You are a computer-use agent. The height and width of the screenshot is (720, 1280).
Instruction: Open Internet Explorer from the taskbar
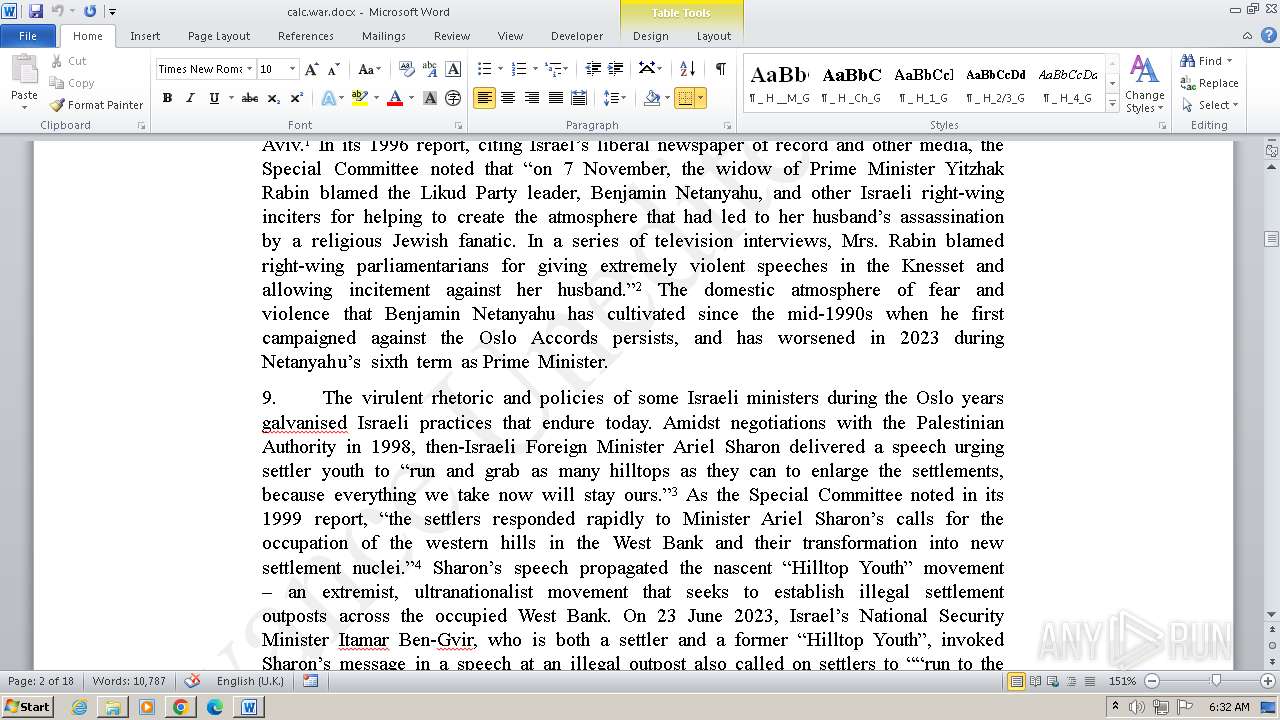pyautogui.click(x=79, y=707)
